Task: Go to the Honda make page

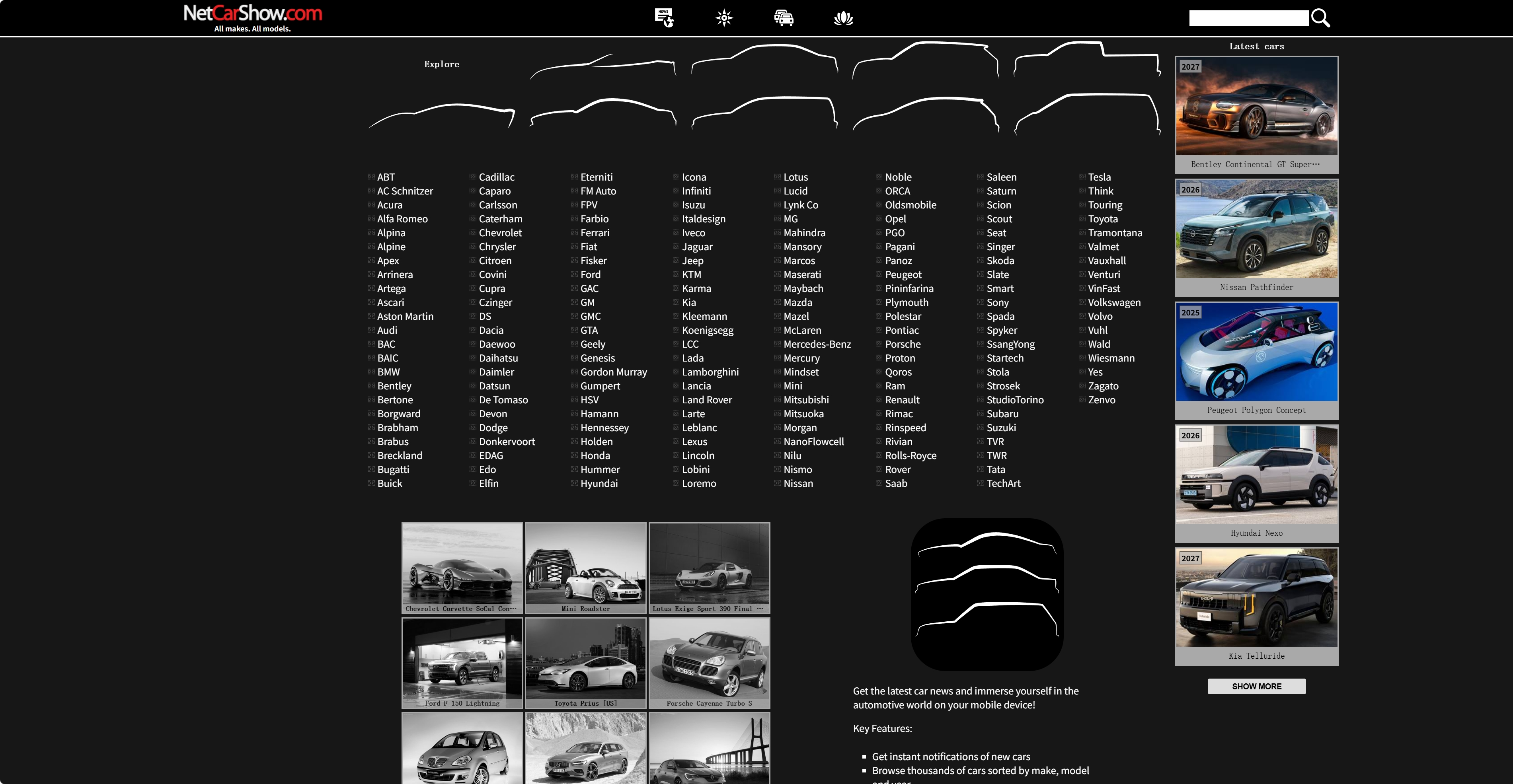Action: click(x=595, y=456)
